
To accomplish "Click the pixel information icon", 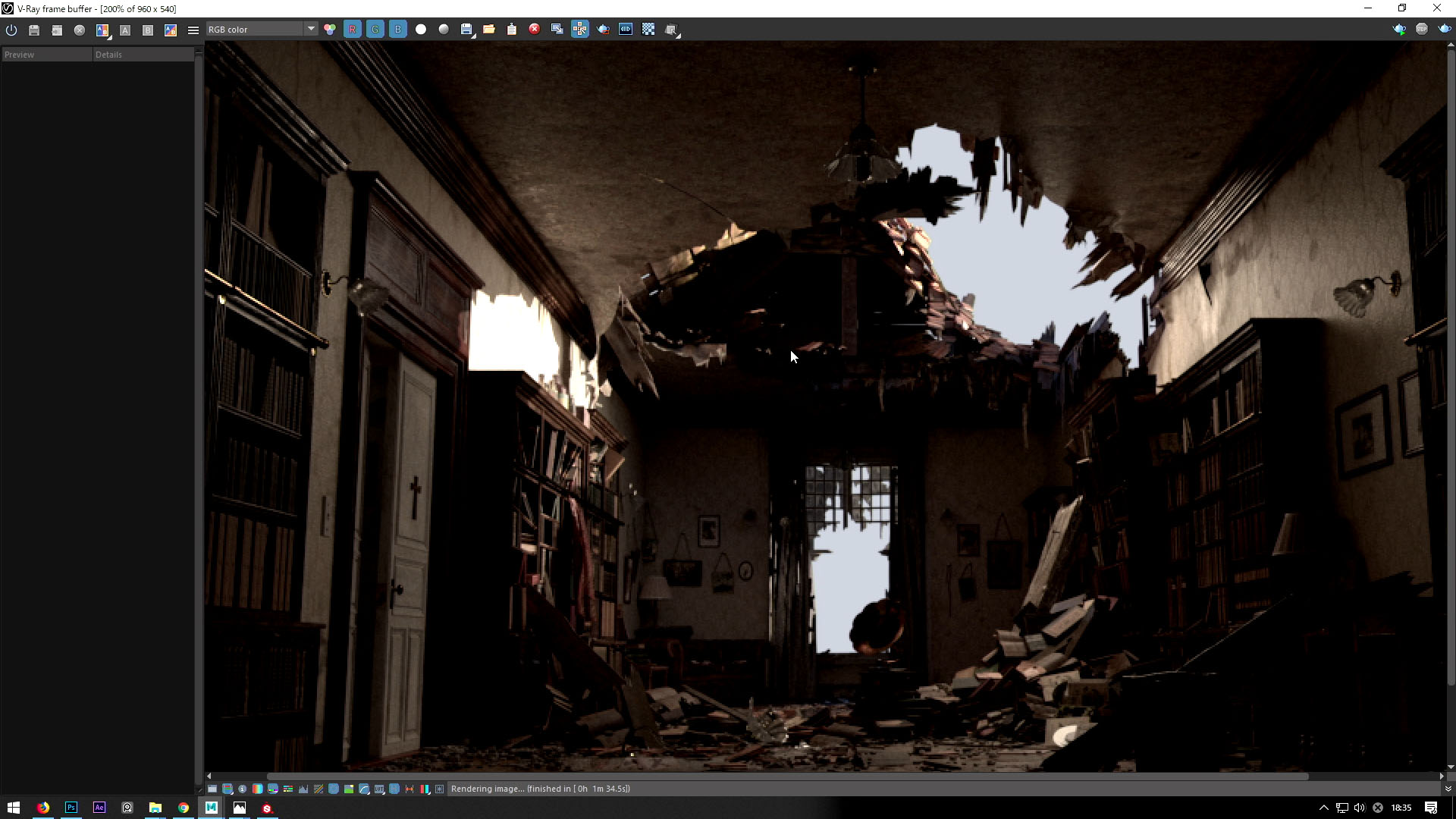I will tap(243, 789).
